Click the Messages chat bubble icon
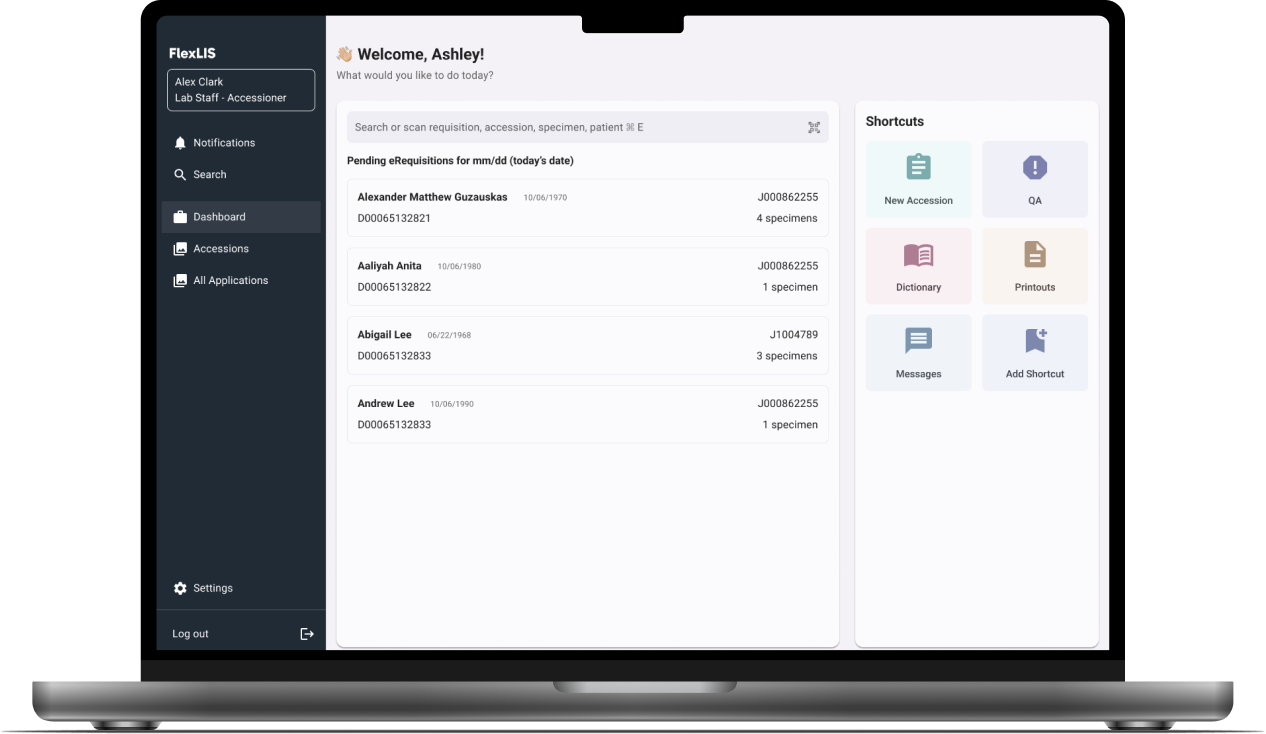1266x734 pixels. 918,341
